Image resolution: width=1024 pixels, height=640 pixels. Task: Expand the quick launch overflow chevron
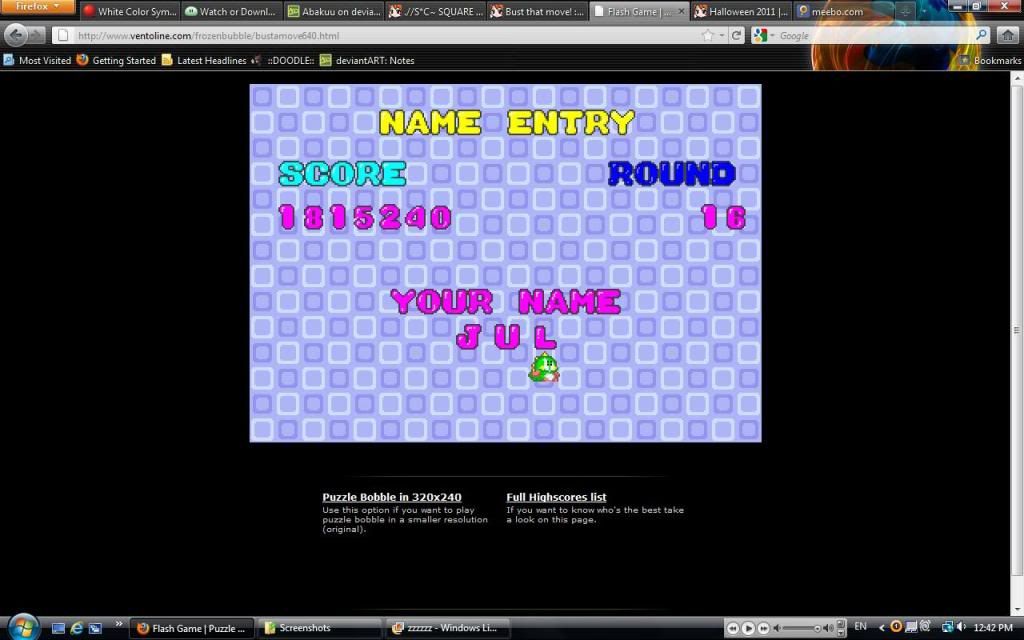point(118,624)
